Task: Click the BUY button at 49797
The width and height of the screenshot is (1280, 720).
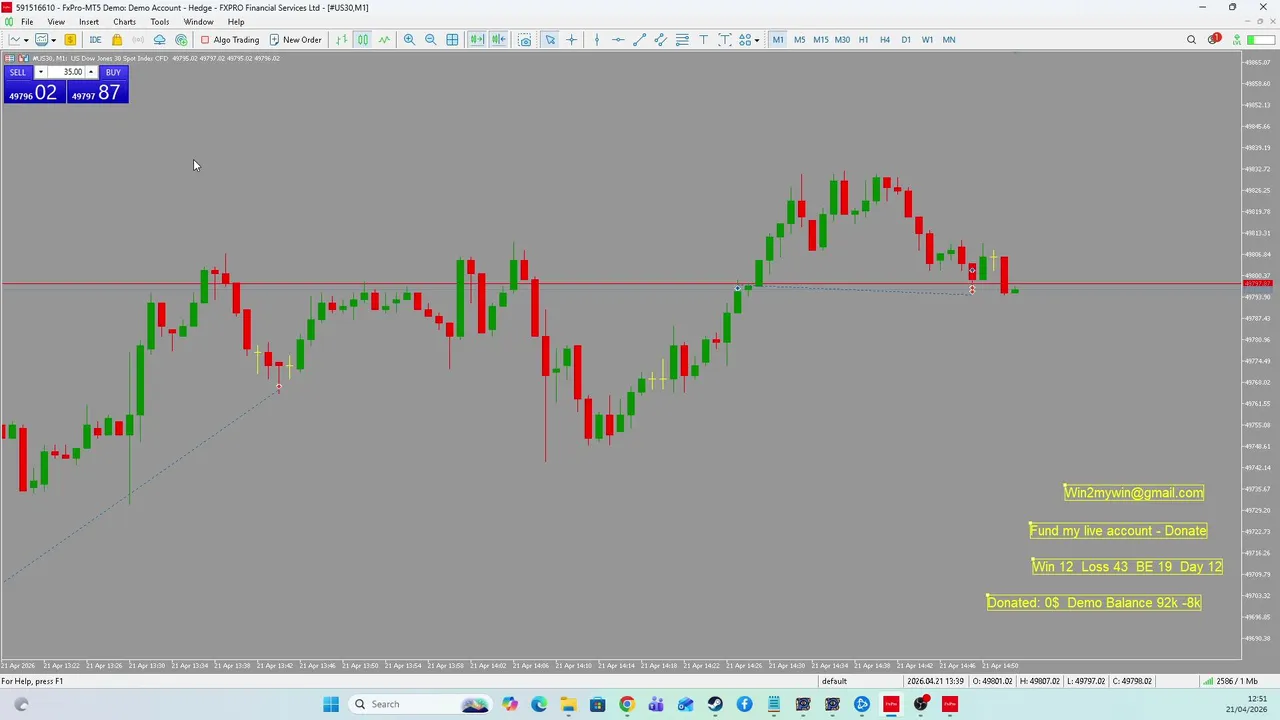Action: 97,85
